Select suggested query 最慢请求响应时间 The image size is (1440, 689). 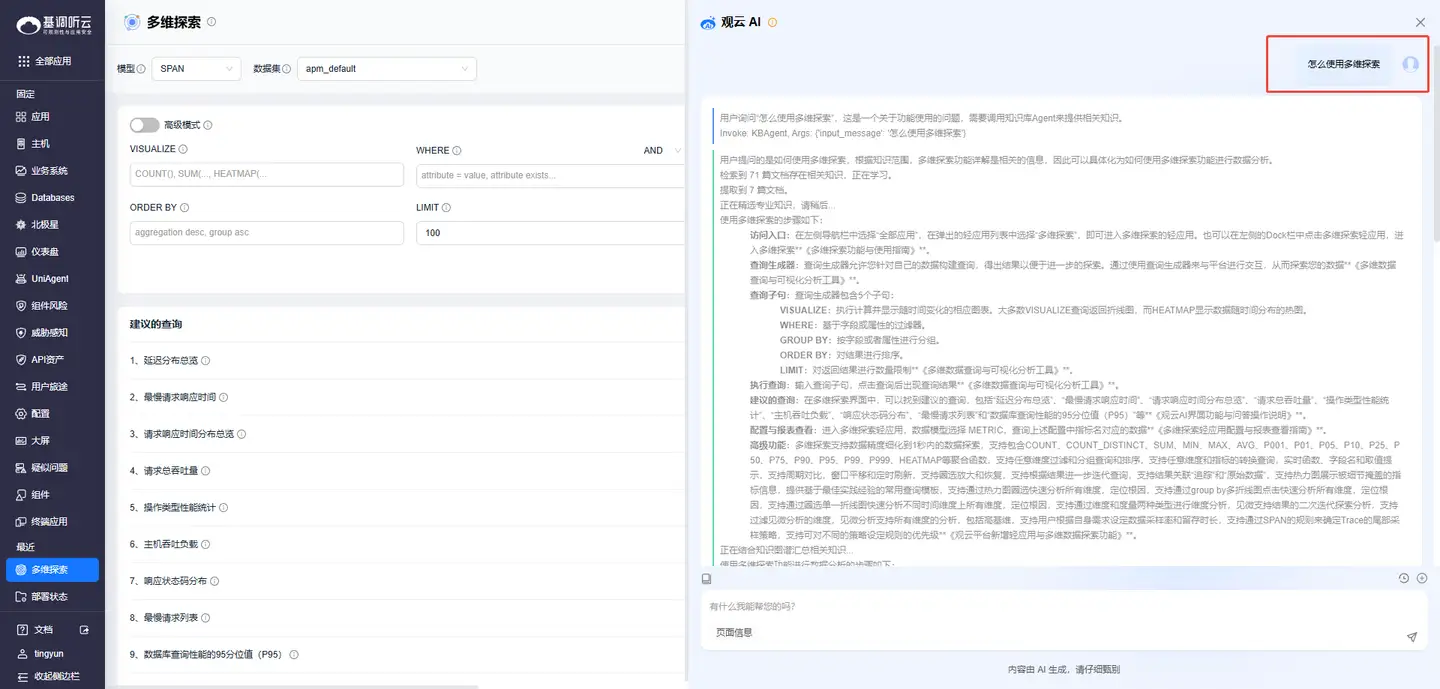point(172,397)
